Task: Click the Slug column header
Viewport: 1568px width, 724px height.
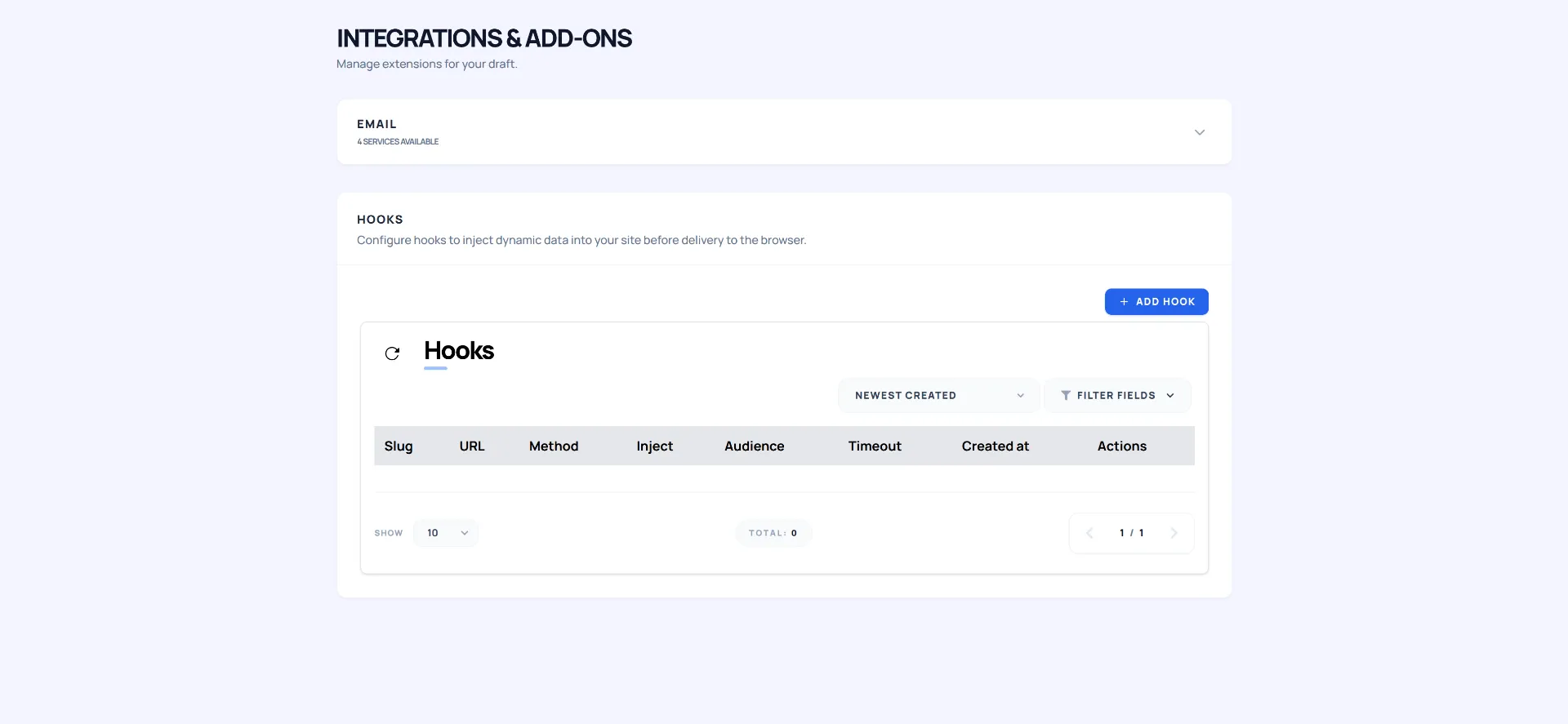Action: click(399, 446)
